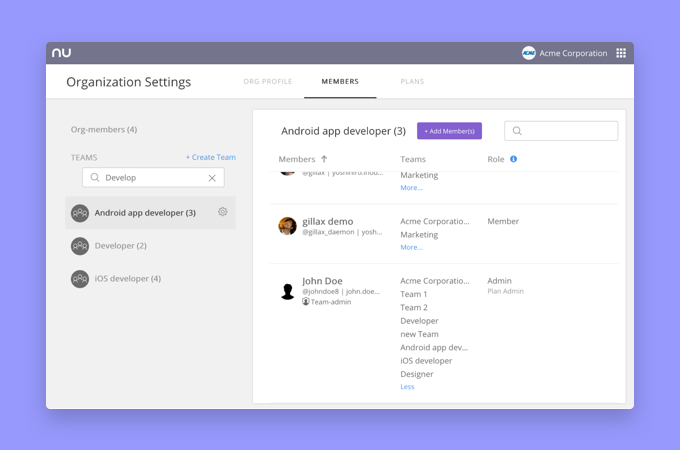Sort members using the arrow icon
The height and width of the screenshot is (450, 680).
324,159
